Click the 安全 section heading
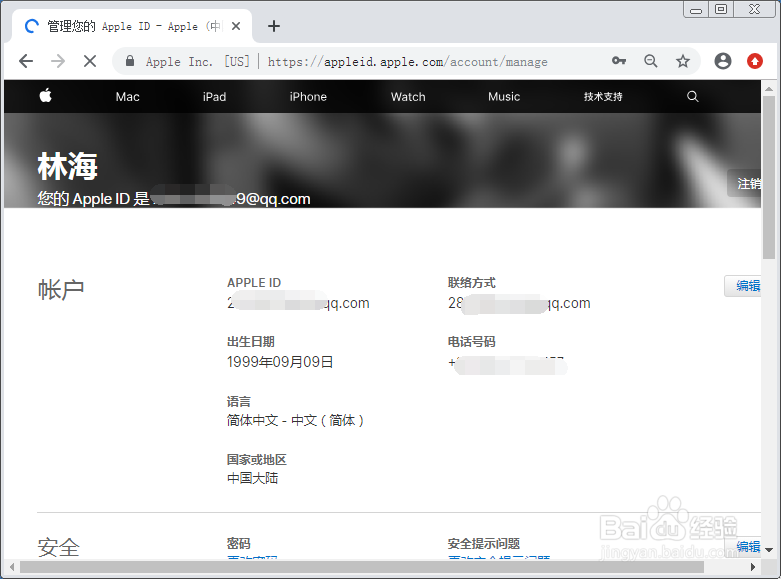 (59, 548)
